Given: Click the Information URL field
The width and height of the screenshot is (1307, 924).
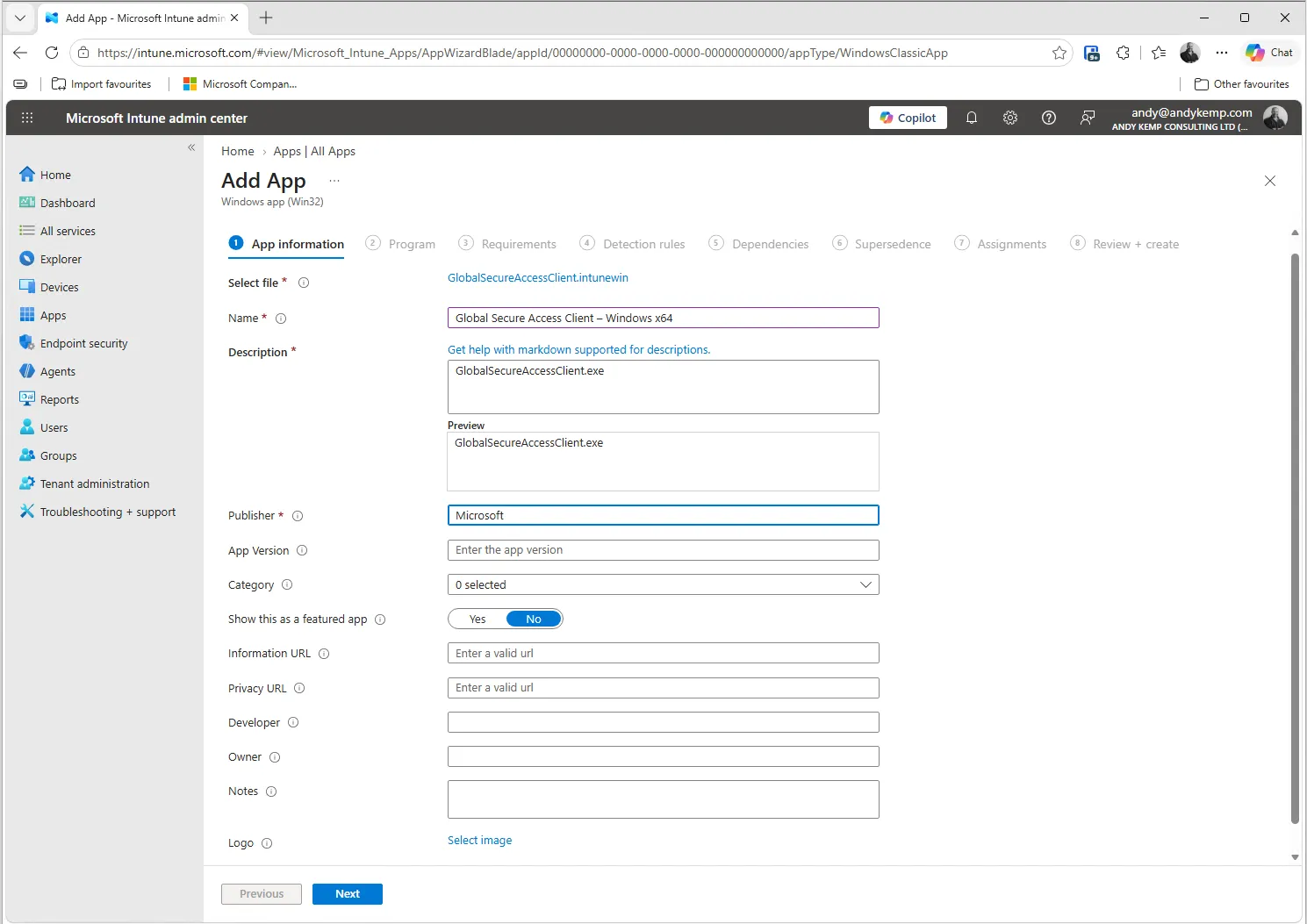Looking at the screenshot, I should [664, 653].
